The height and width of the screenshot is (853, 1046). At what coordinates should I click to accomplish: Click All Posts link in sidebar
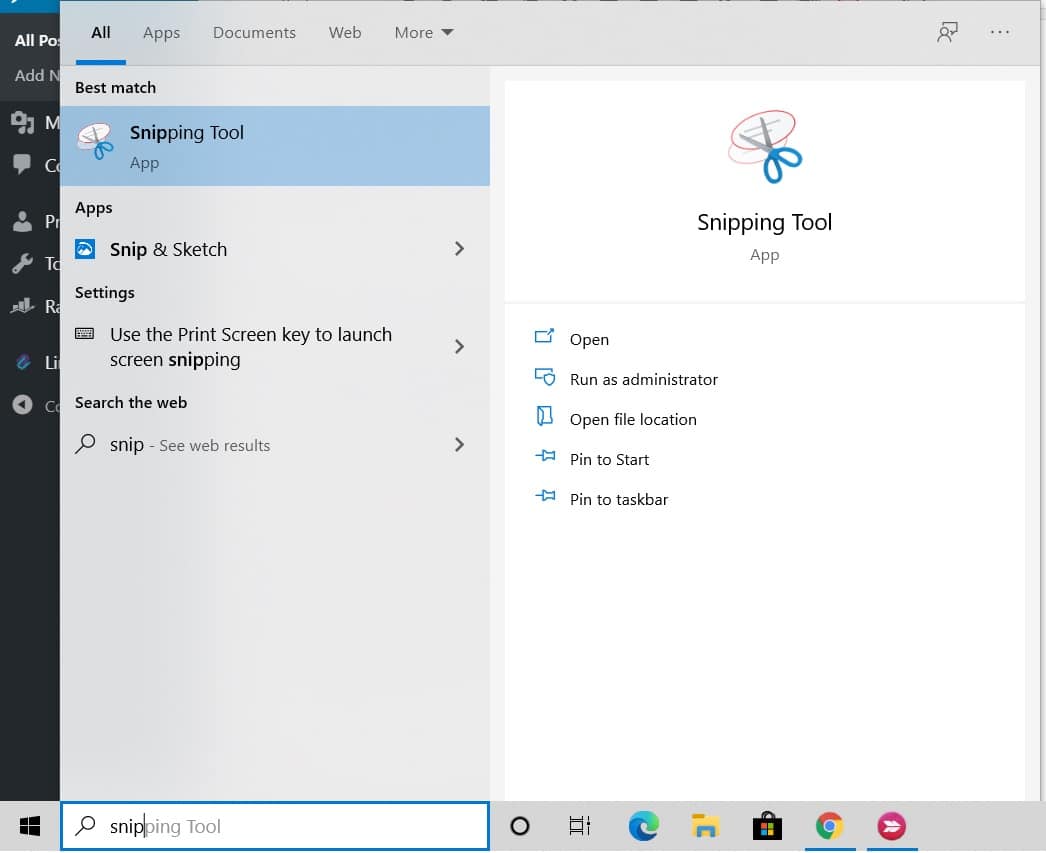(x=37, y=41)
